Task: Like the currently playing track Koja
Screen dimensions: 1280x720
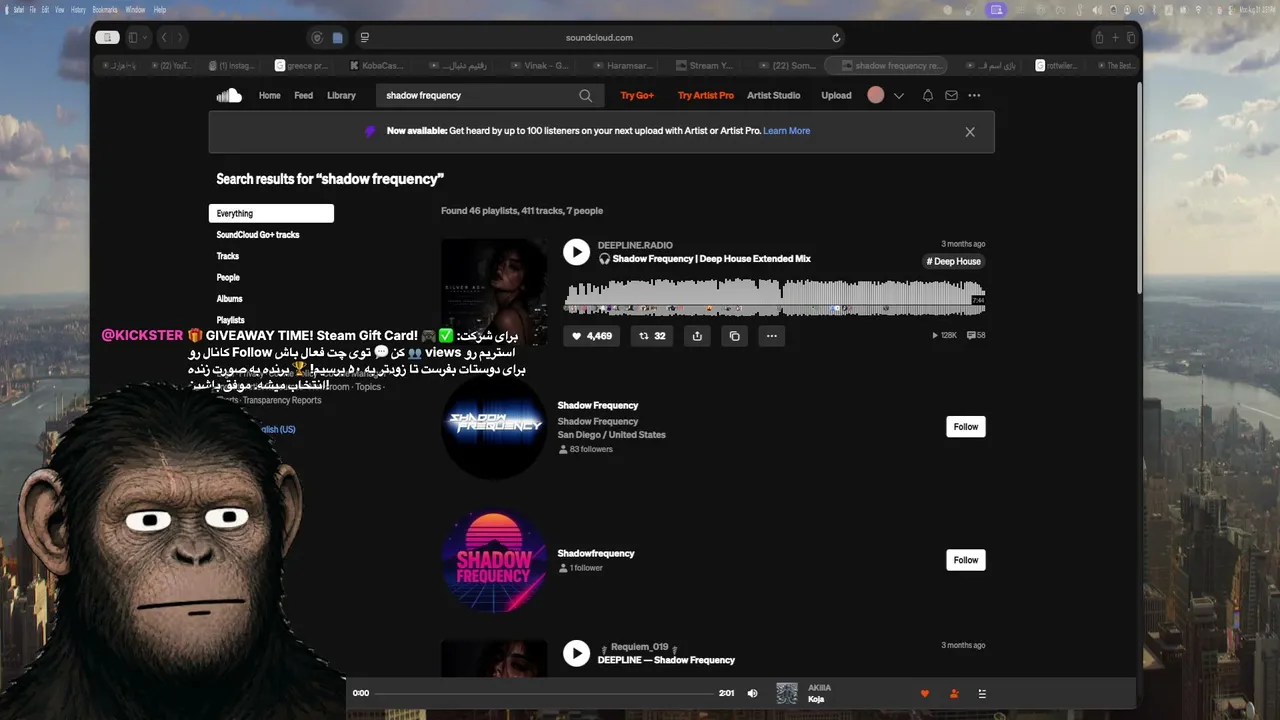Action: 925,694
